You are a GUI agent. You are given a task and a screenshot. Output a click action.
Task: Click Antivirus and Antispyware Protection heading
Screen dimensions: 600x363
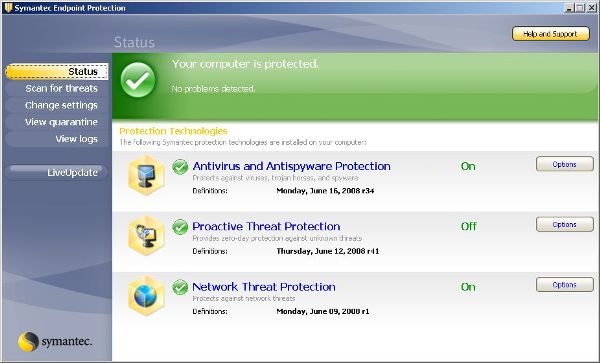[292, 166]
